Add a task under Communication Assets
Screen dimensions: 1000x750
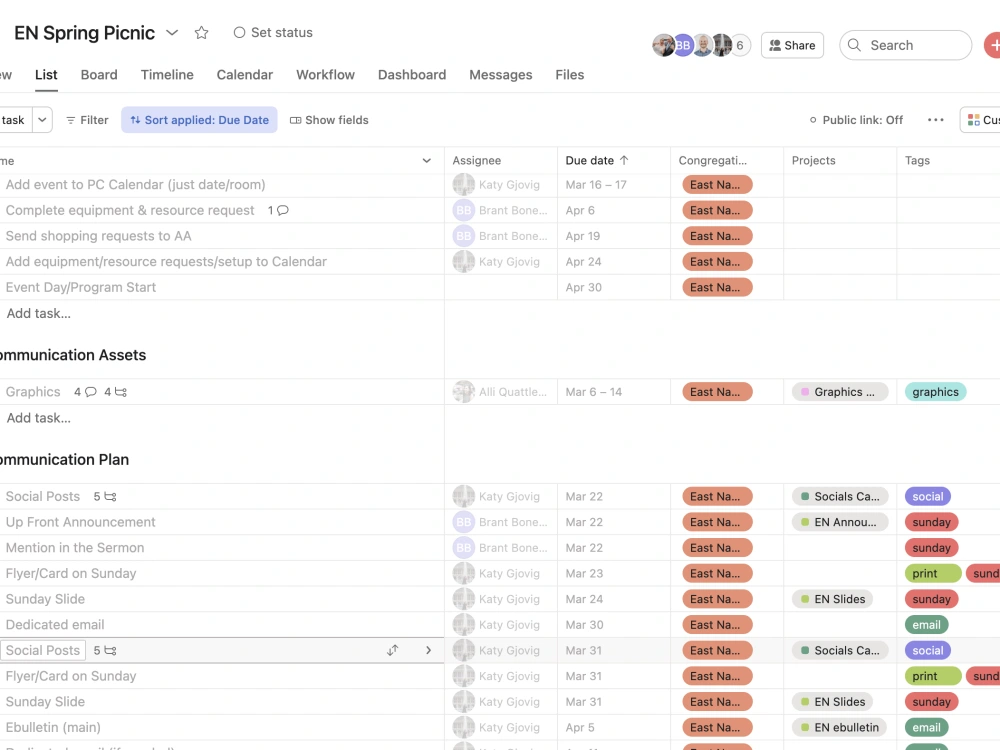pos(38,418)
